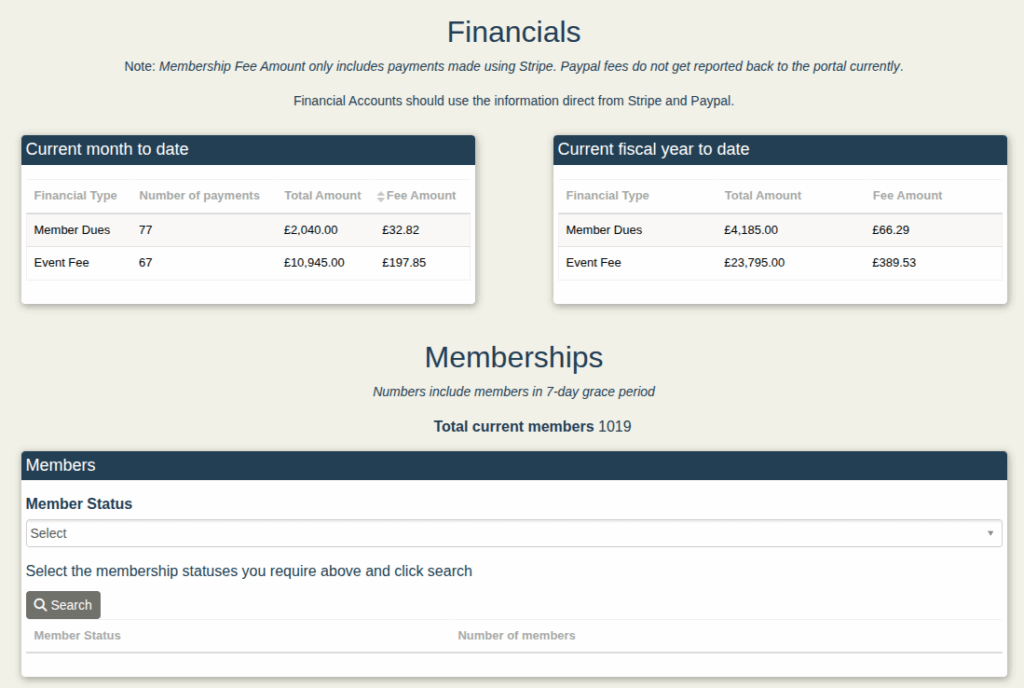This screenshot has width=1024, height=688.
Task: Click the sort arrows beside Fee Amount
Action: tap(380, 196)
